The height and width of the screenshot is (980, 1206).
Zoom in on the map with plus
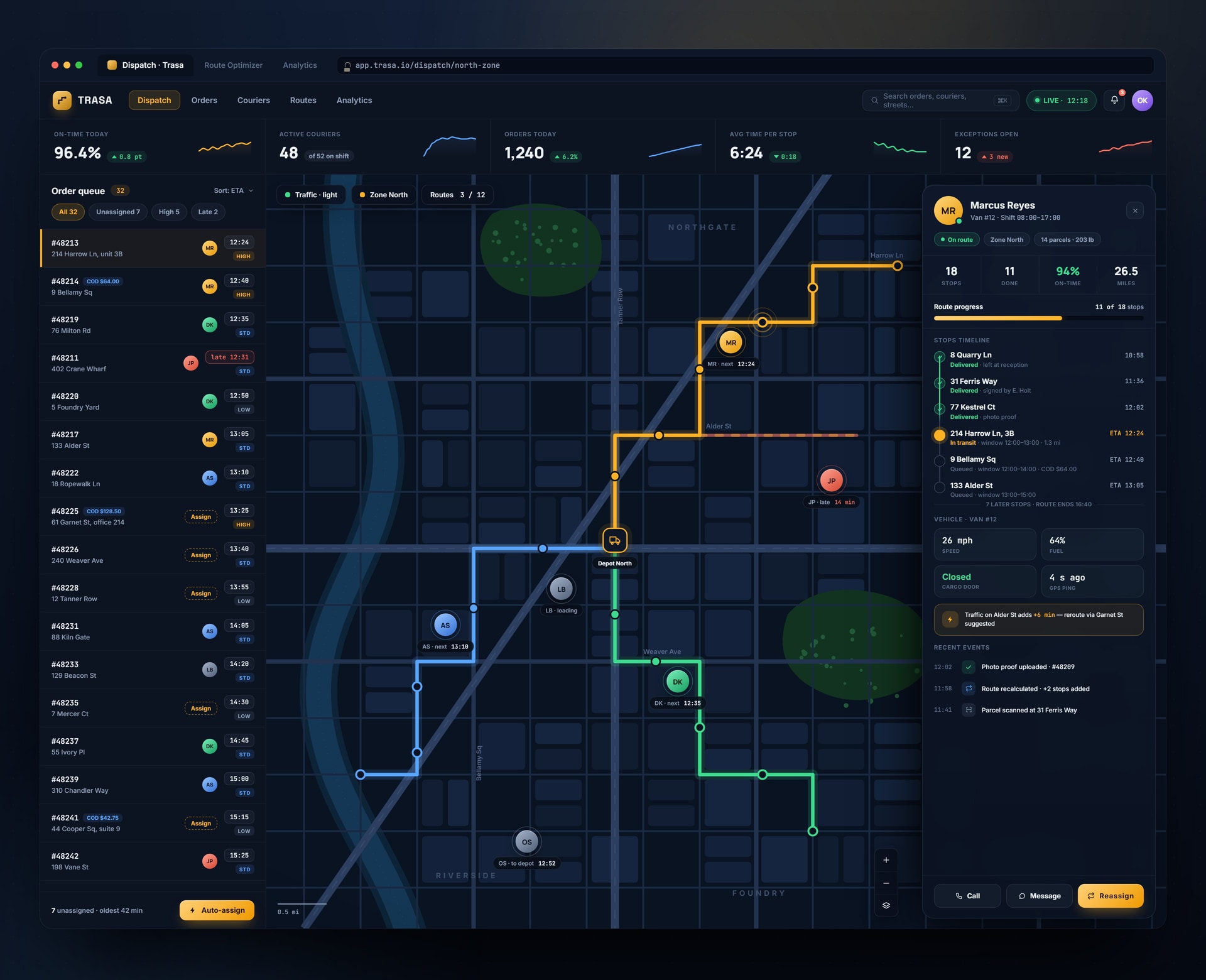[886, 860]
